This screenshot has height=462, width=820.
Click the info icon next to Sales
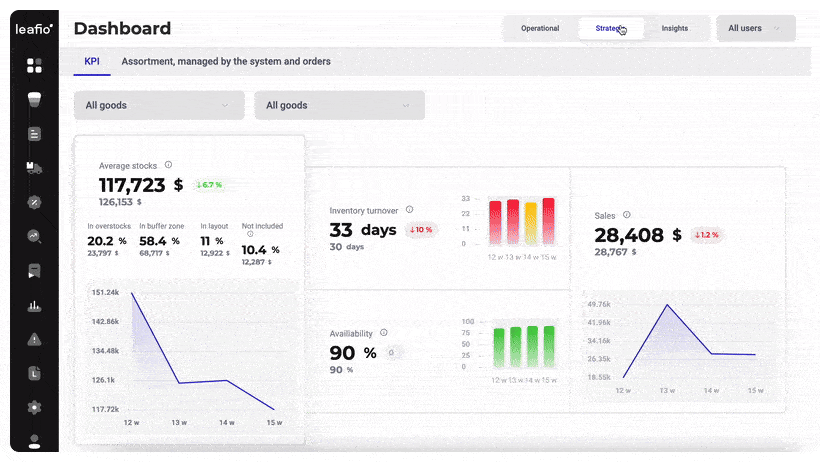pyautogui.click(x=627, y=214)
